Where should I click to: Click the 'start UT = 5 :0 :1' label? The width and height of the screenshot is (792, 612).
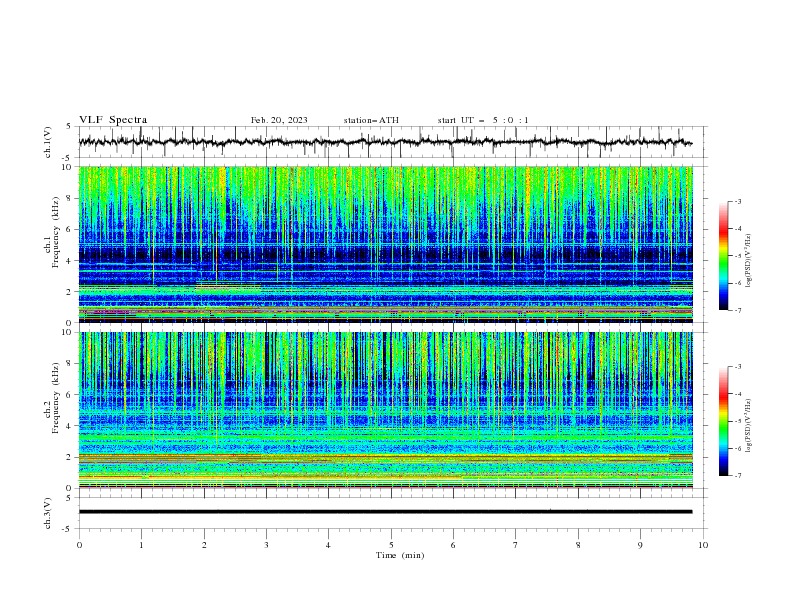coord(483,120)
